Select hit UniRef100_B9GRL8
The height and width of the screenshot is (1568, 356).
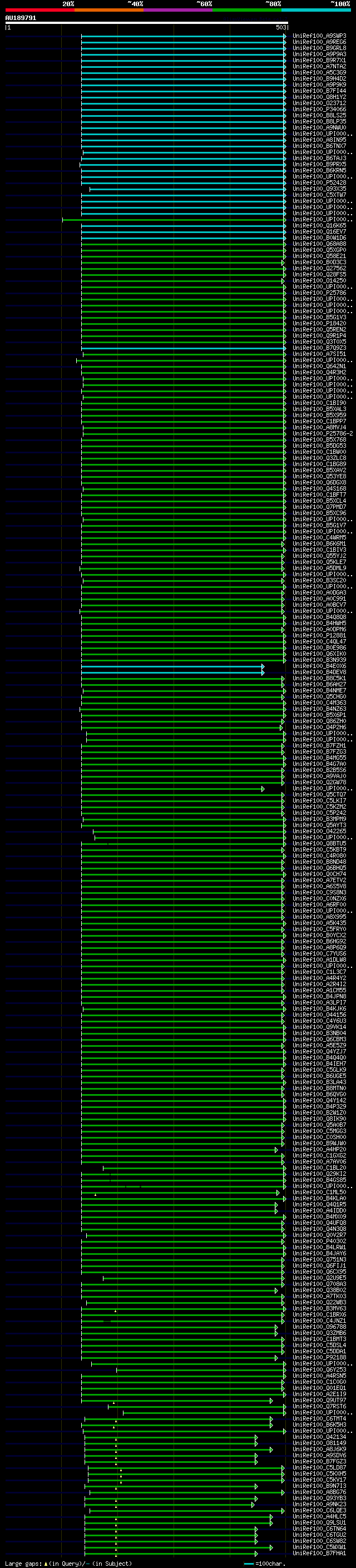click(x=319, y=48)
